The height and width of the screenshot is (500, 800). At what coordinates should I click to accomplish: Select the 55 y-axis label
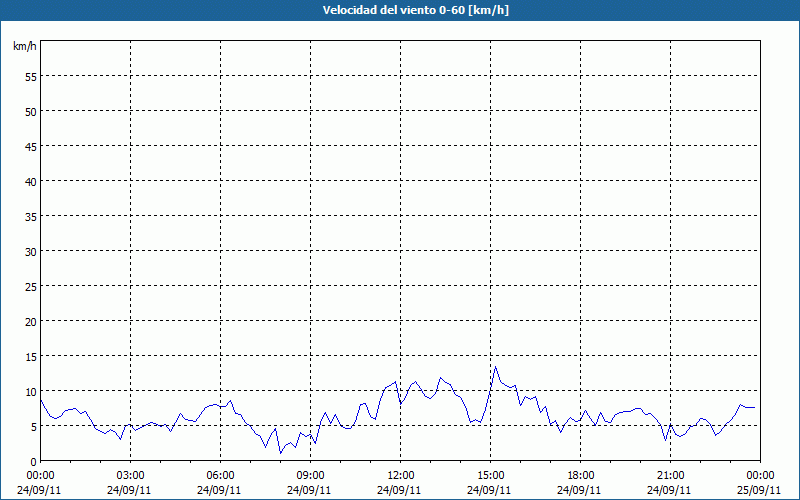coord(31,77)
